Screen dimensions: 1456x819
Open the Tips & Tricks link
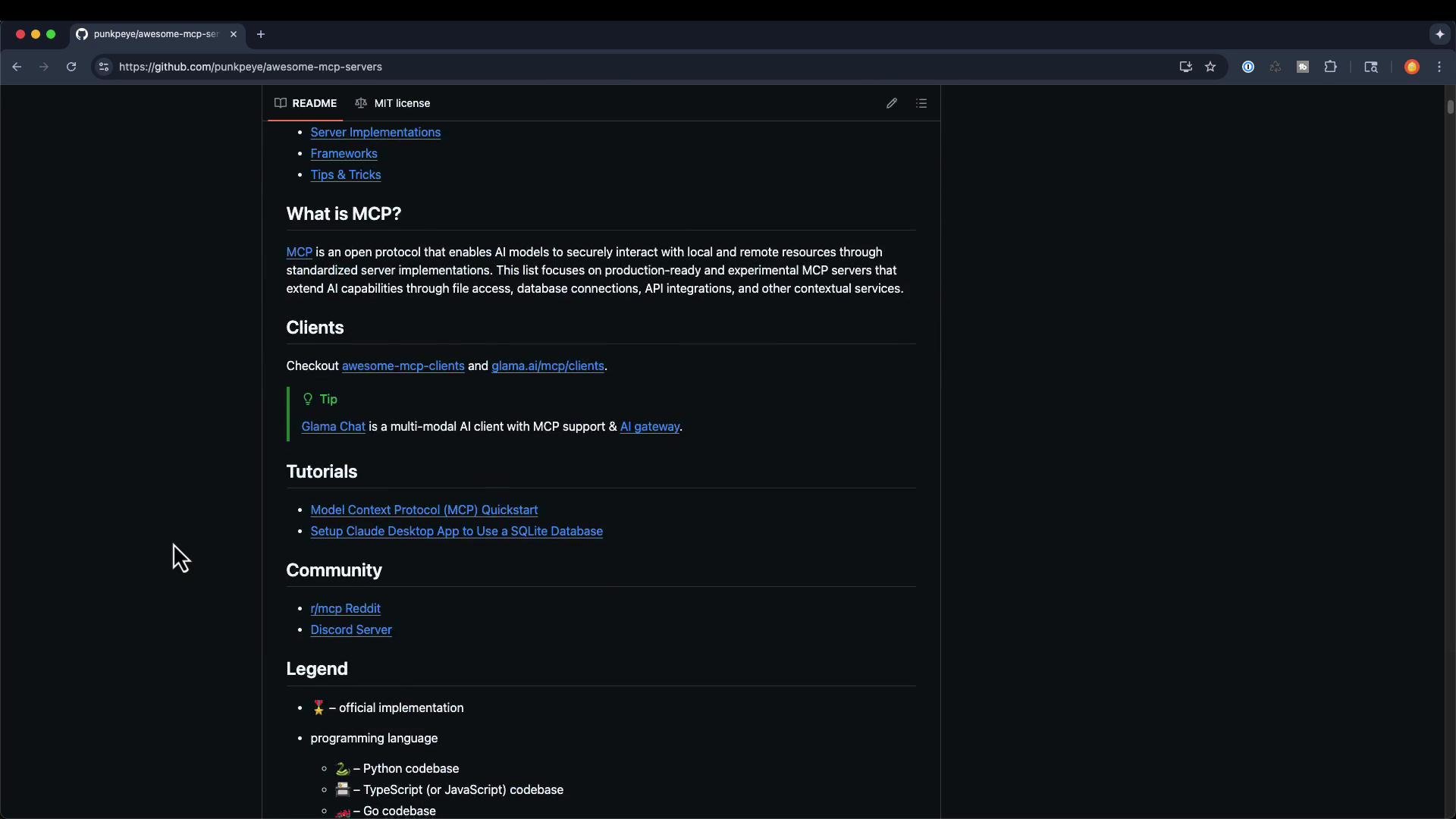click(346, 174)
